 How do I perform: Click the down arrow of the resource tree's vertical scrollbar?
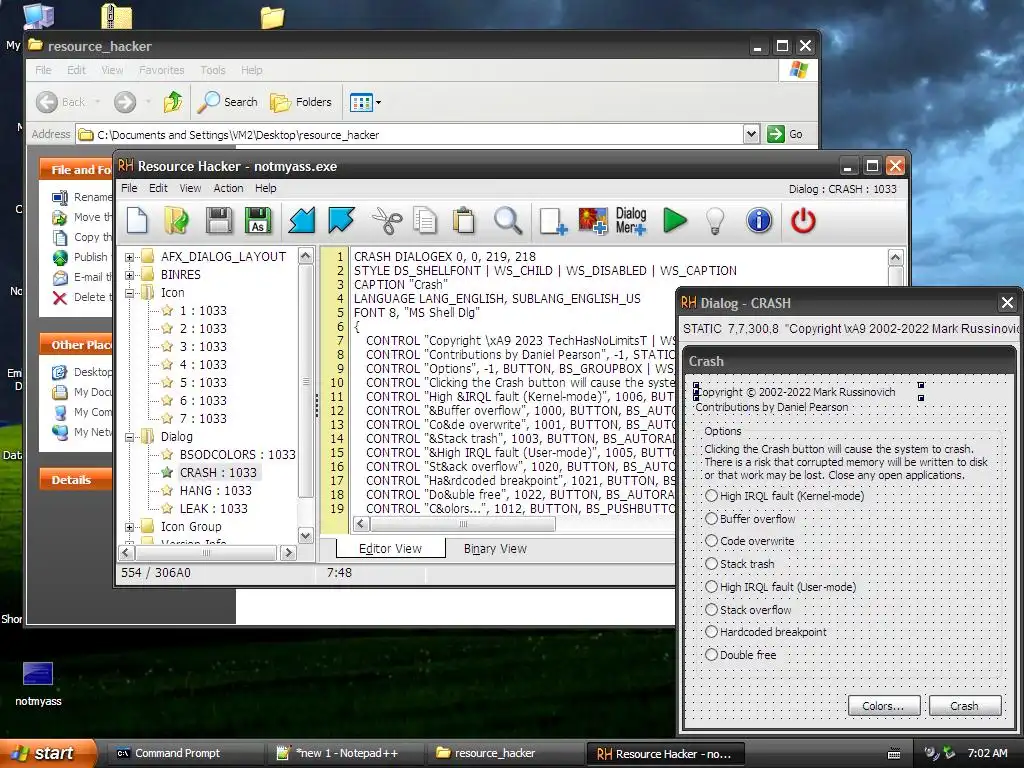coord(306,536)
